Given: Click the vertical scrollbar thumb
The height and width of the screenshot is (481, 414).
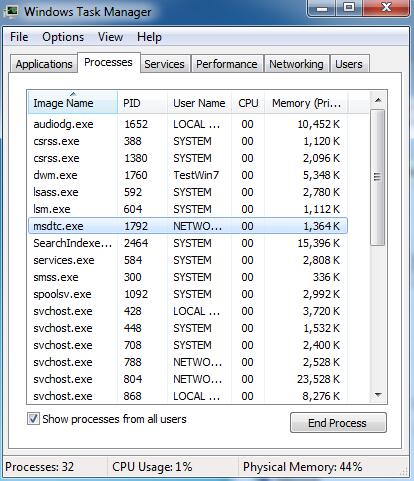Looking at the screenshot, I should (378, 177).
